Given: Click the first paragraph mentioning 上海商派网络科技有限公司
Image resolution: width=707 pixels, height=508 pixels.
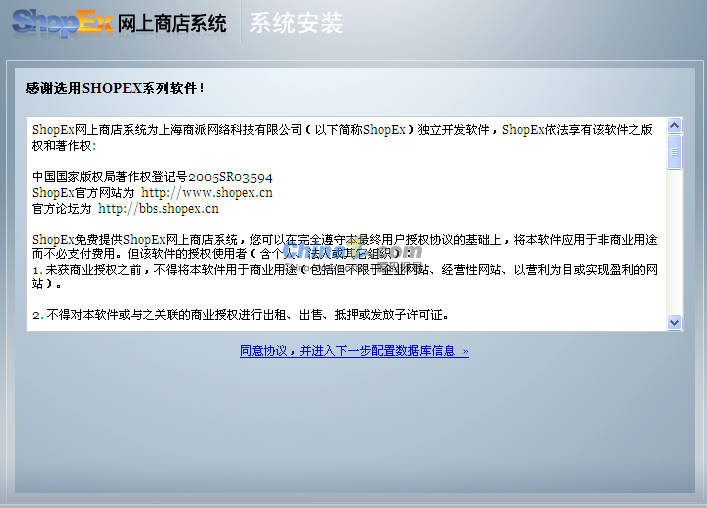Looking at the screenshot, I should (343, 137).
